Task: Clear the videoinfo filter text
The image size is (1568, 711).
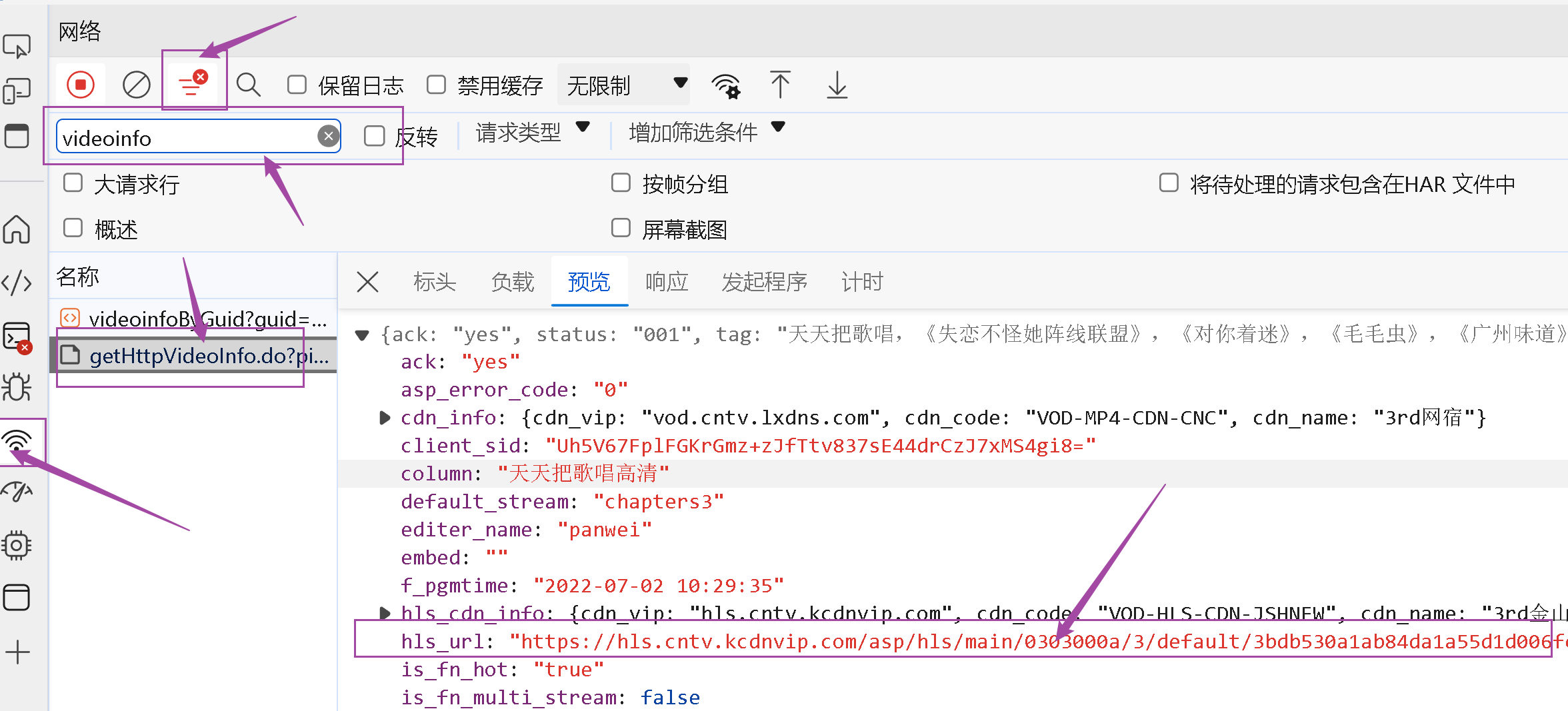Action: click(x=328, y=137)
